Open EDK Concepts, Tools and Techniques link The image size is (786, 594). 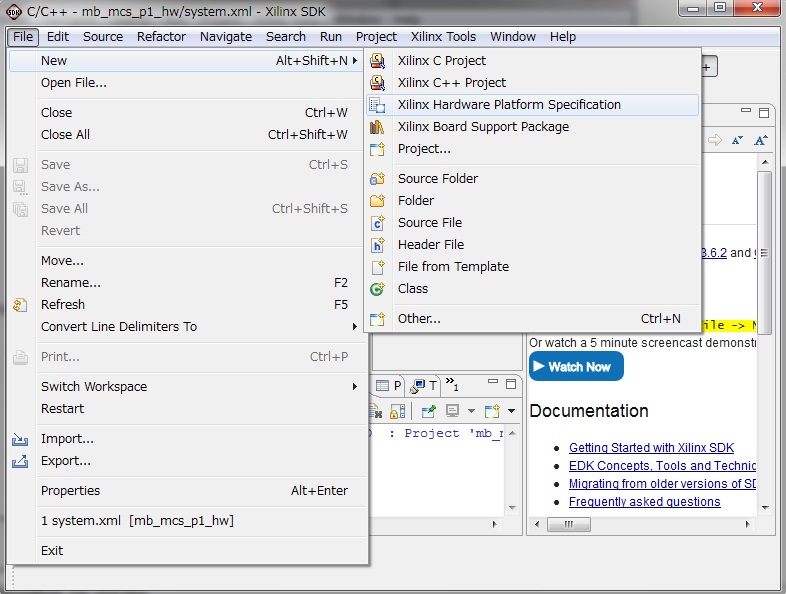[662, 466]
